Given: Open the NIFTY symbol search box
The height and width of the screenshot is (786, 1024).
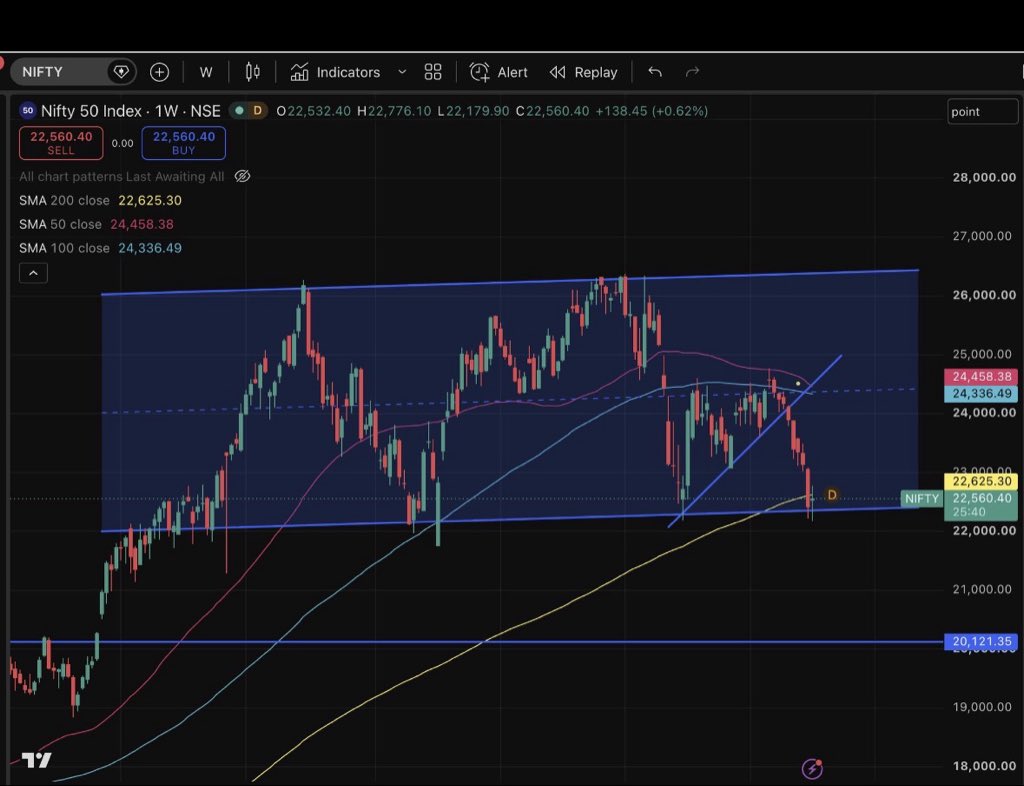Looking at the screenshot, I should point(73,72).
